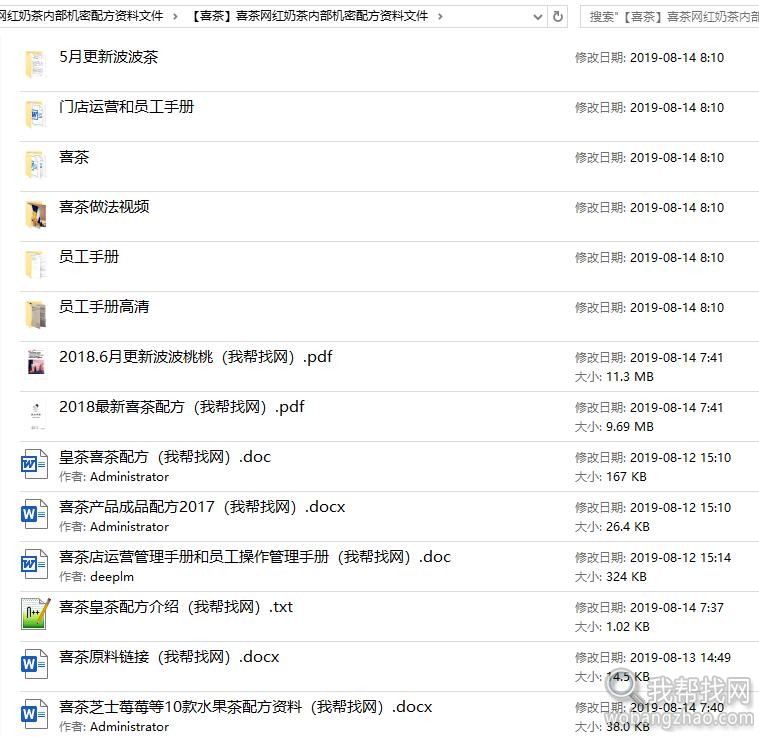Expand the chevron after the first breadcrumb segment
759x737 pixels.
tap(175, 16)
